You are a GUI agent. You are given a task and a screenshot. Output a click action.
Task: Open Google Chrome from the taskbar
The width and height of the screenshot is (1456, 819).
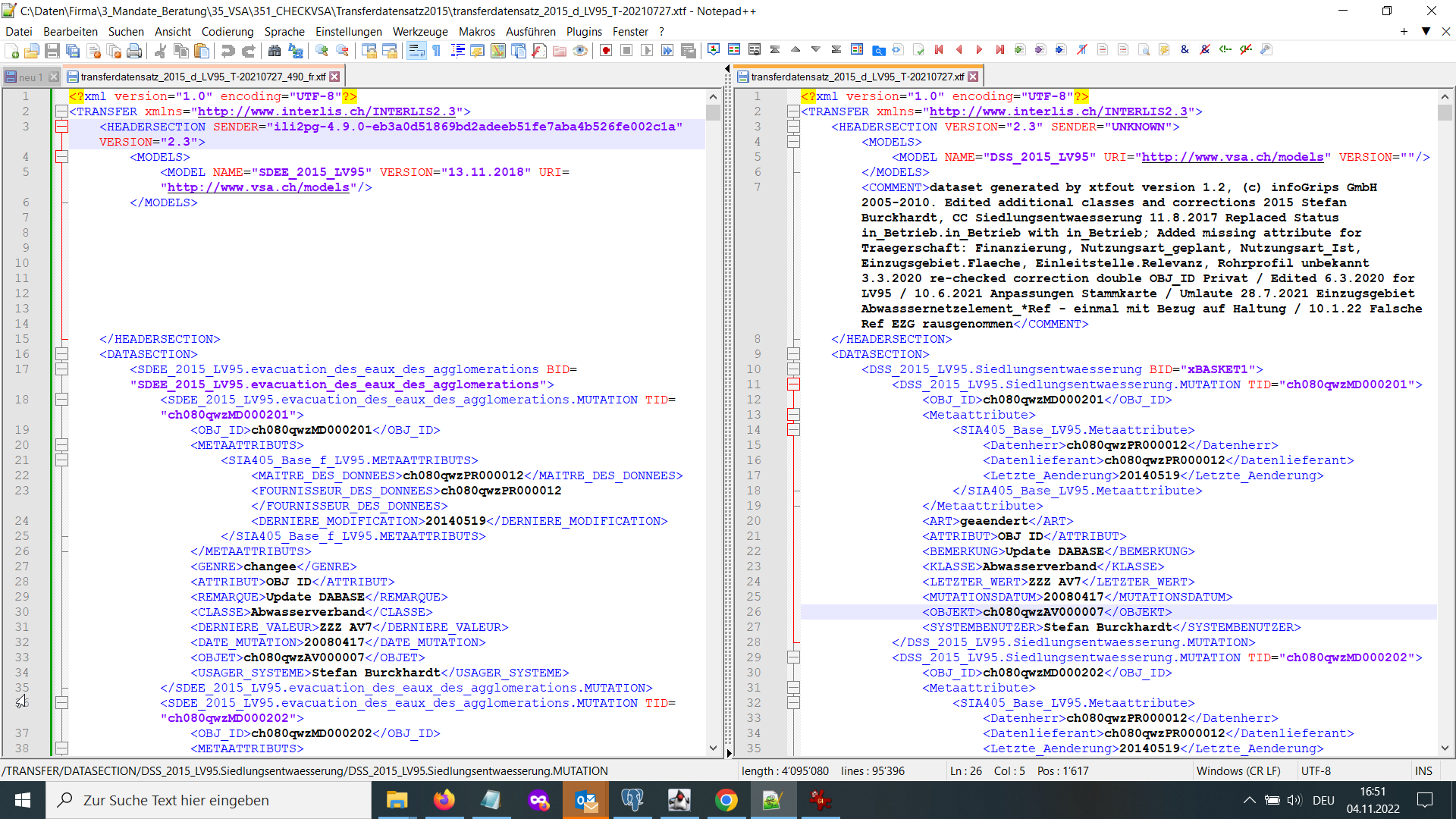726,800
